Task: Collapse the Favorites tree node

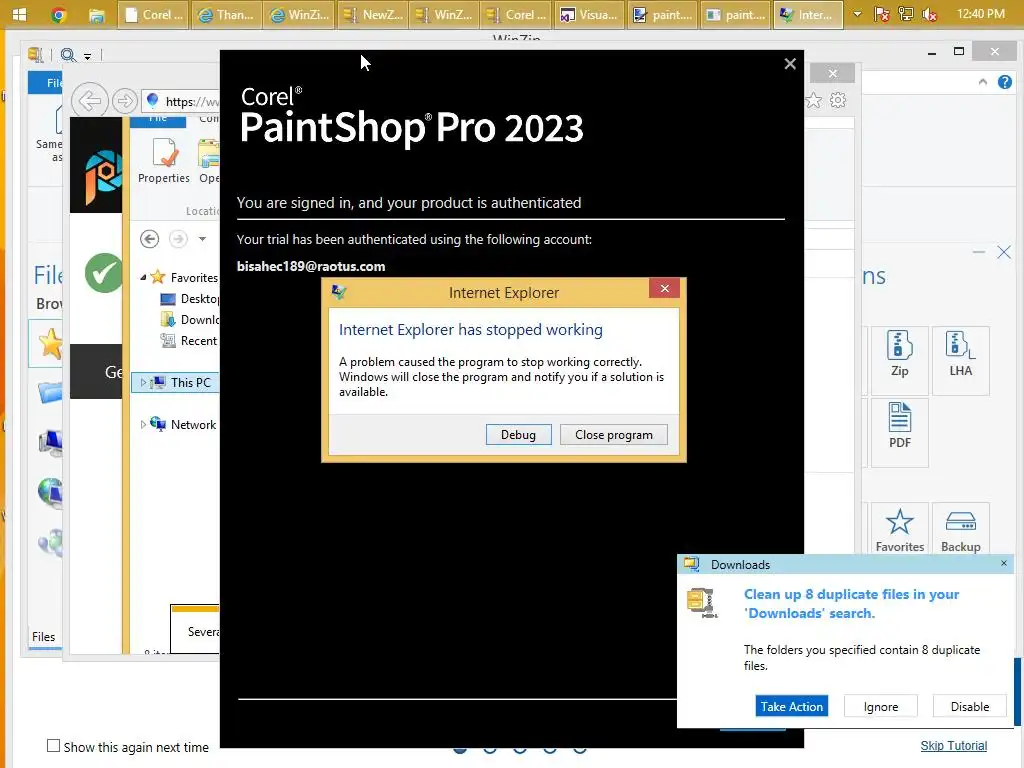Action: [x=144, y=278]
